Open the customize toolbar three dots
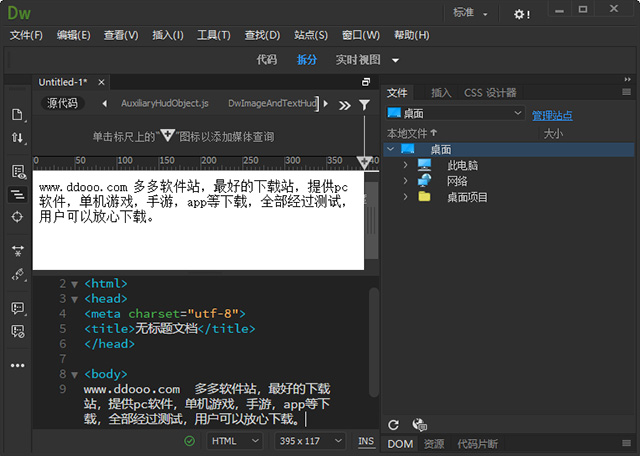 point(18,365)
